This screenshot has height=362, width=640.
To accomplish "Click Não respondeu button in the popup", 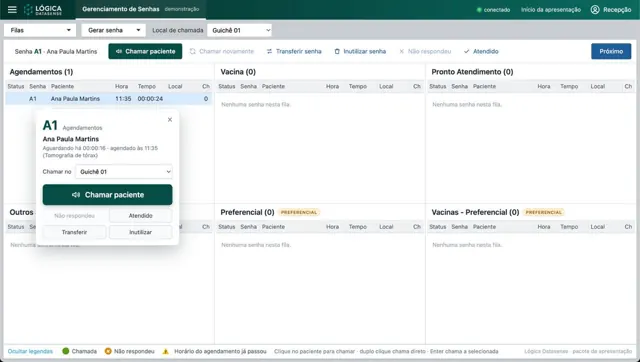I will (x=74, y=215).
